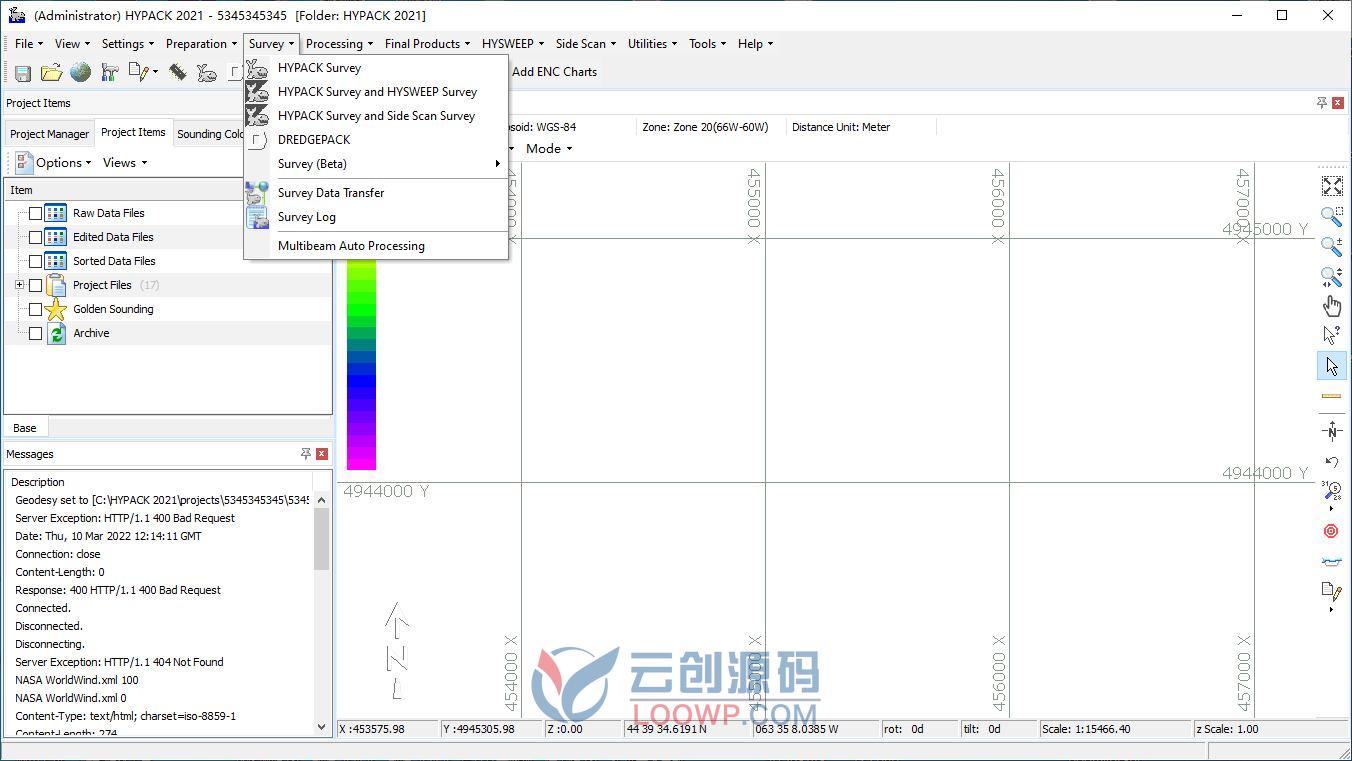Click the globe geodesy toolbar icon
This screenshot has width=1352, height=761.
(x=80, y=72)
